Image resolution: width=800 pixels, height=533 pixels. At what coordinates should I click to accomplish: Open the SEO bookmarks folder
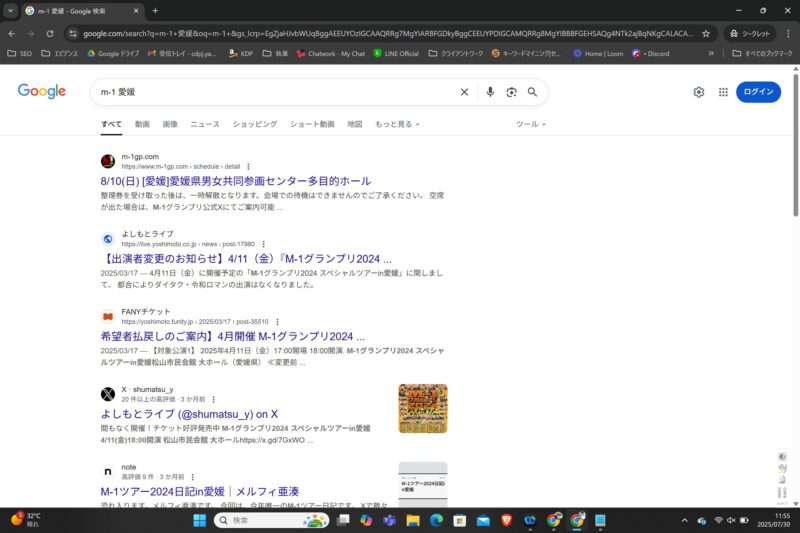[19, 54]
